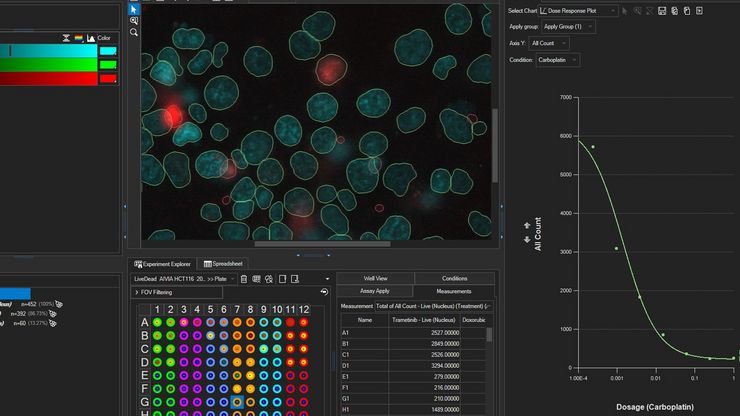Click the reset arrow icon right of FOV Filtering
Viewport: 740px width, 416px height.
(x=324, y=292)
